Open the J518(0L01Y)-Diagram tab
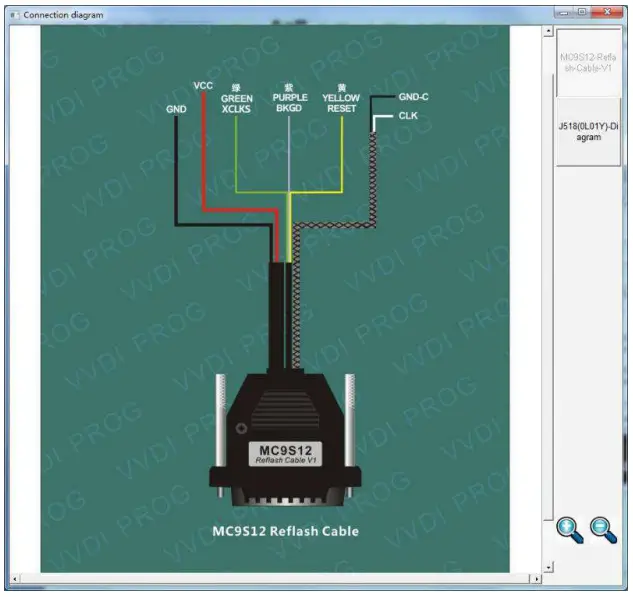Viewport: 633px width, 597px height. click(x=588, y=132)
